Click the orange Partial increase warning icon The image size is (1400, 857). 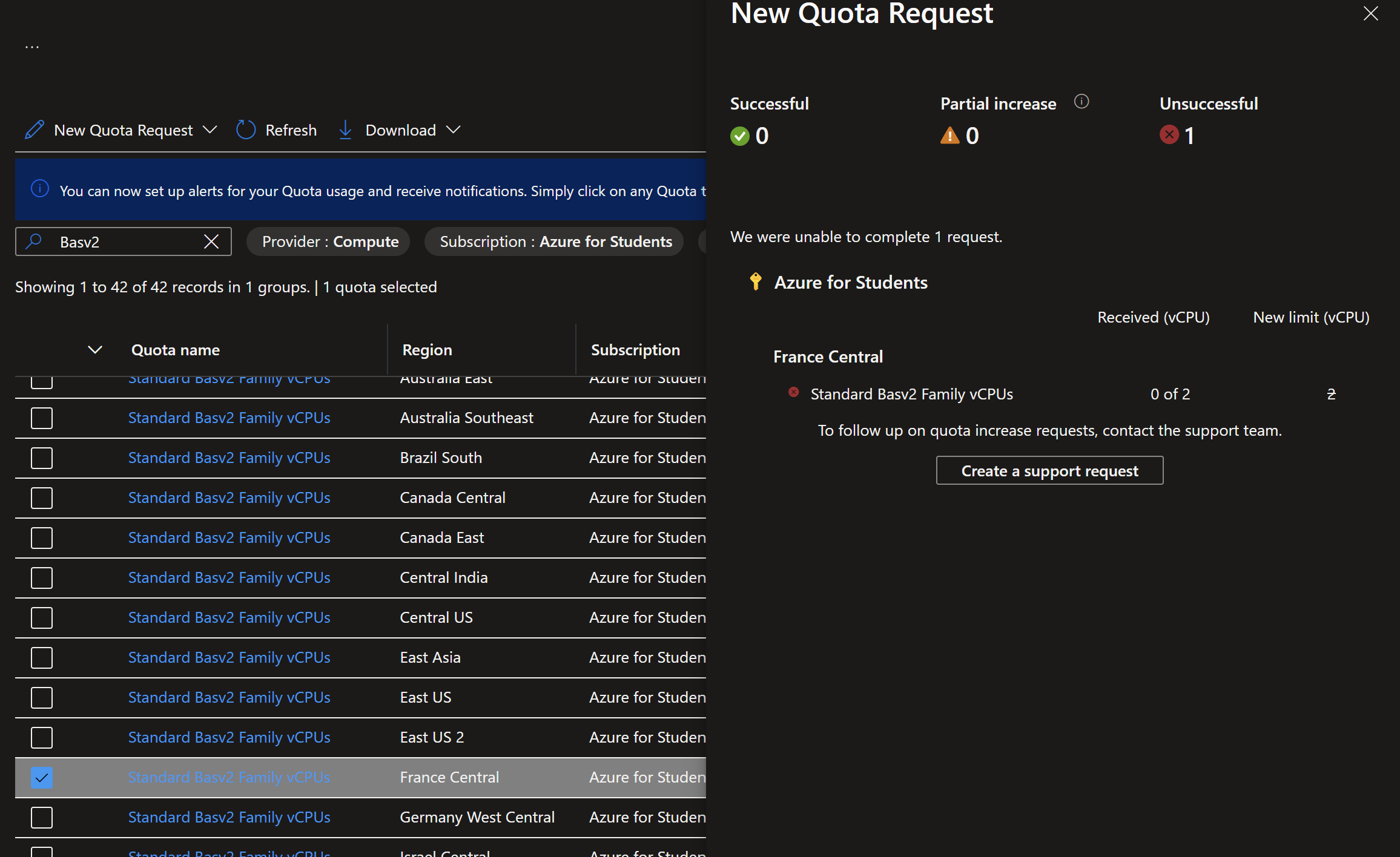click(x=949, y=135)
